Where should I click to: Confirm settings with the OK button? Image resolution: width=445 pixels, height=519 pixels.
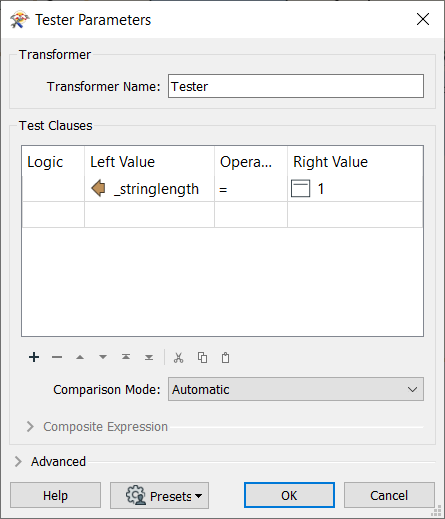pyautogui.click(x=289, y=495)
